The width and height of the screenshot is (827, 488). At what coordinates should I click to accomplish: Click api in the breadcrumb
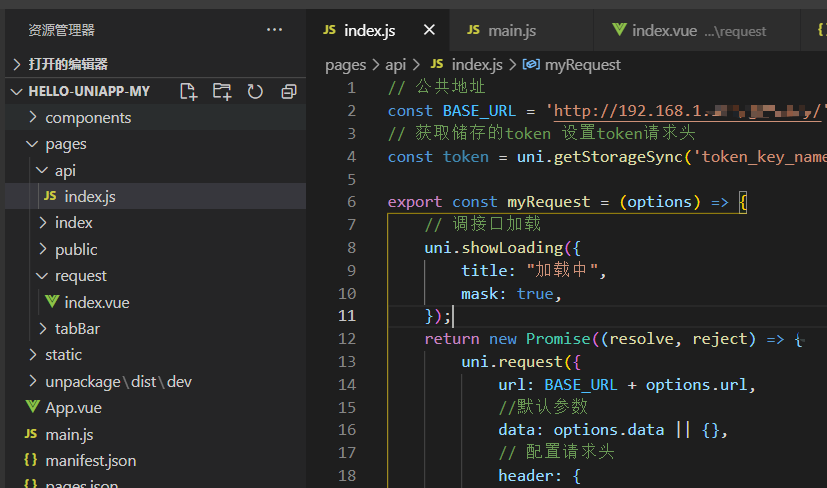coord(396,65)
